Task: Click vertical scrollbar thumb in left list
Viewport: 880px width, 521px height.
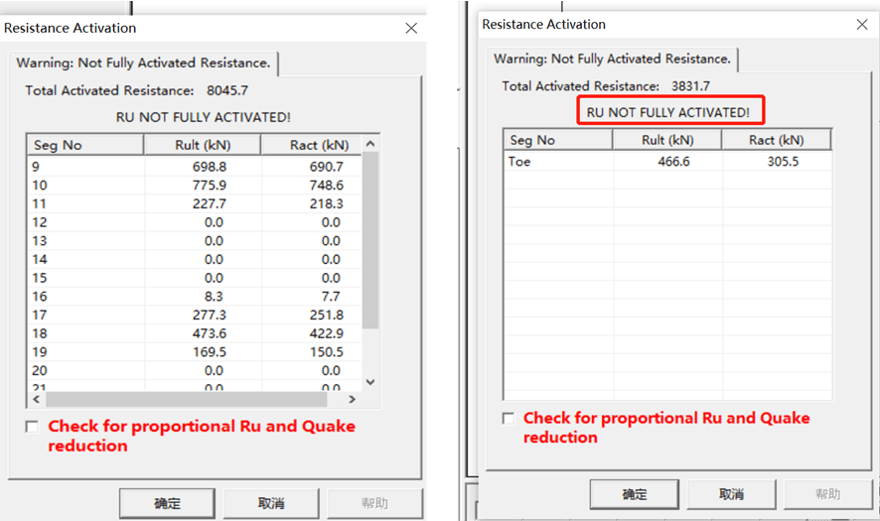Action: pyautogui.click(x=370, y=240)
